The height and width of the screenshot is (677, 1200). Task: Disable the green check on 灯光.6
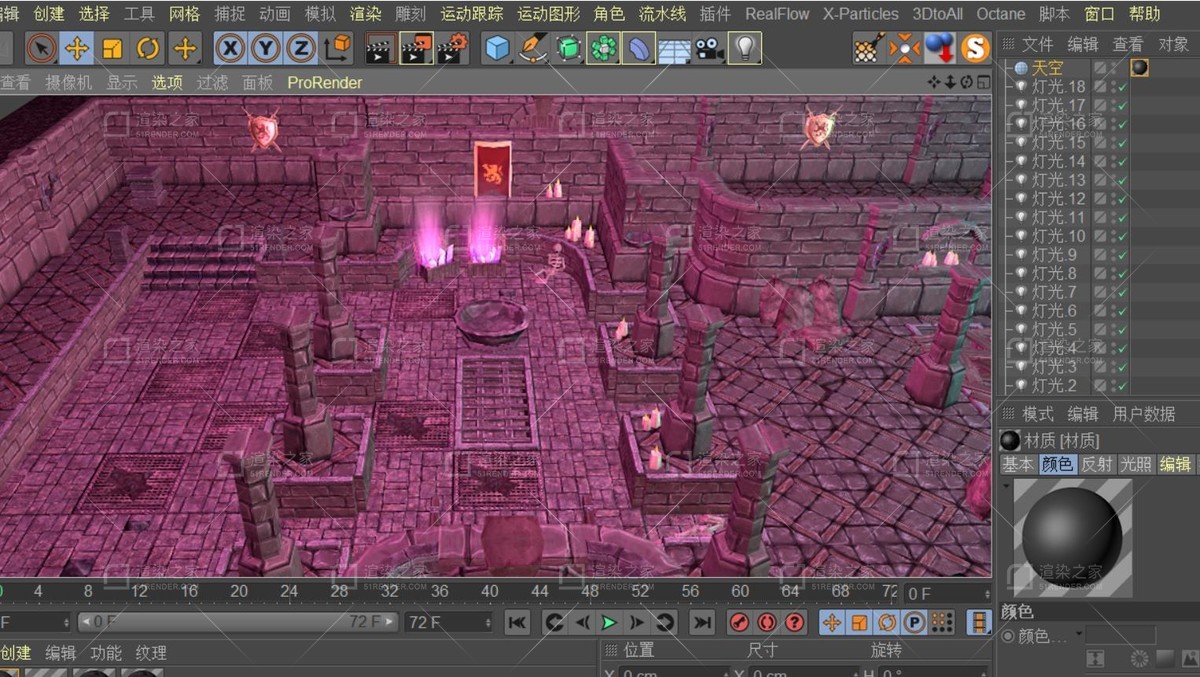click(x=1123, y=311)
